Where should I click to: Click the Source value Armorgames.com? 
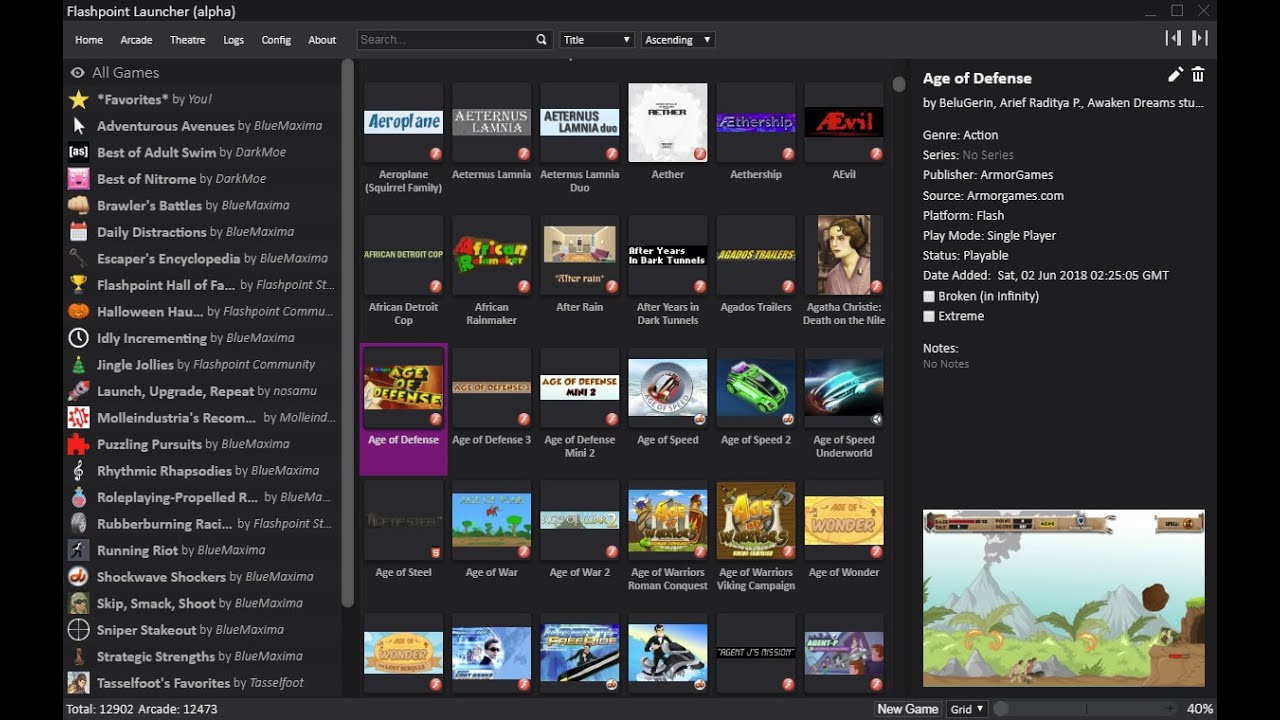coord(1015,196)
